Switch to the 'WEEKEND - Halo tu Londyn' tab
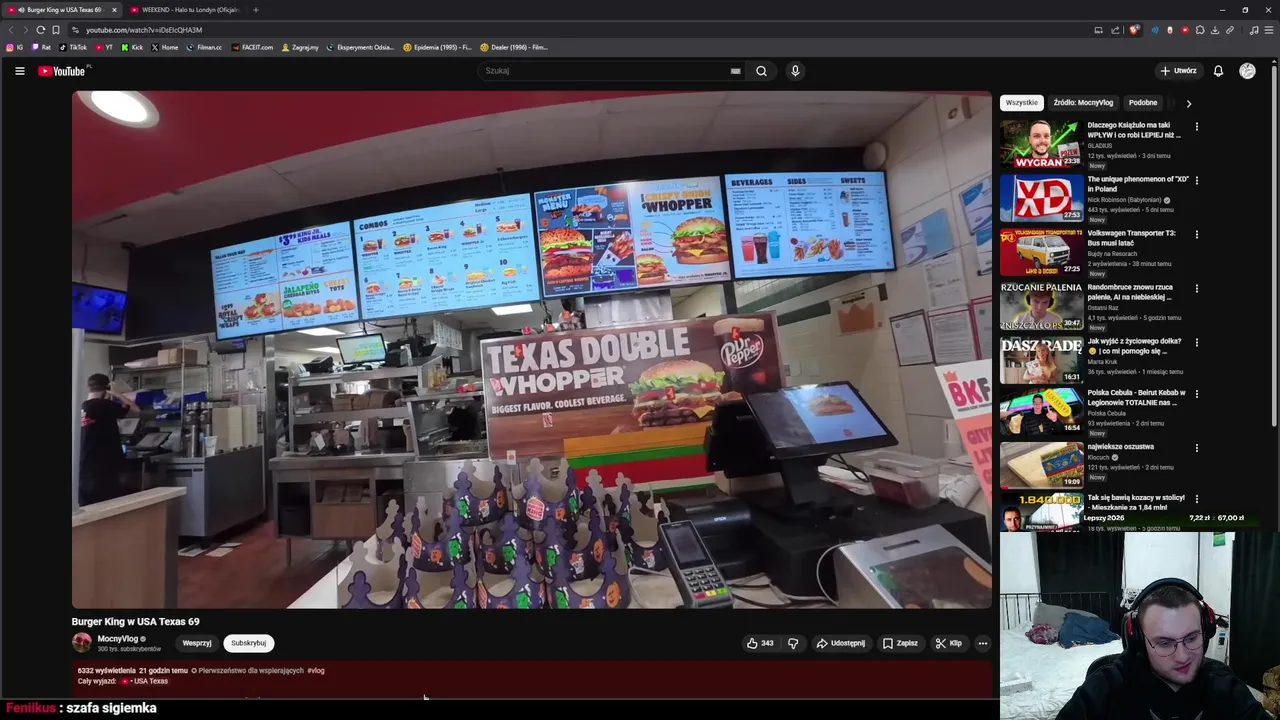 point(184,10)
